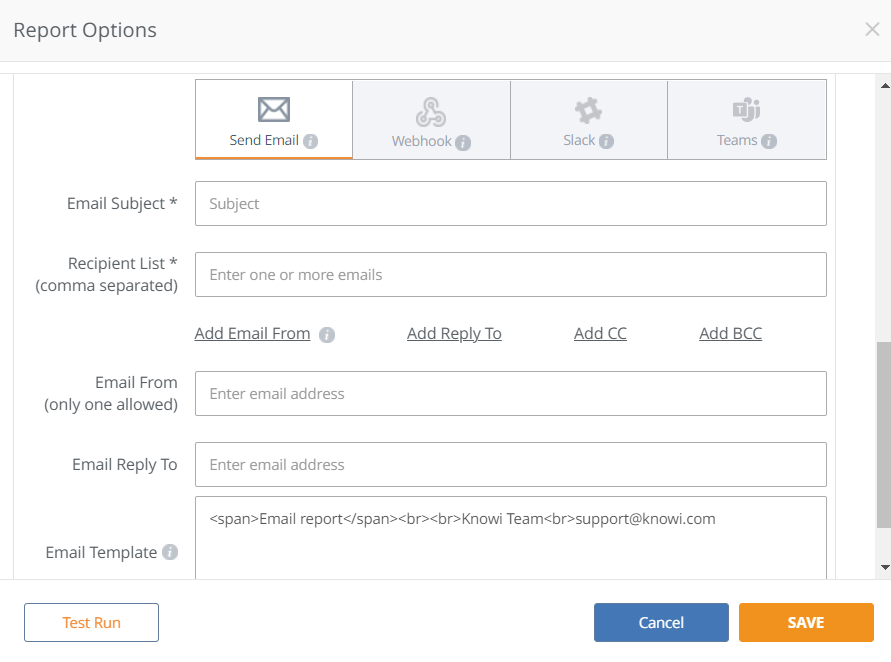Switch to the Slack tab label
This screenshot has height=662, width=891.
click(579, 140)
